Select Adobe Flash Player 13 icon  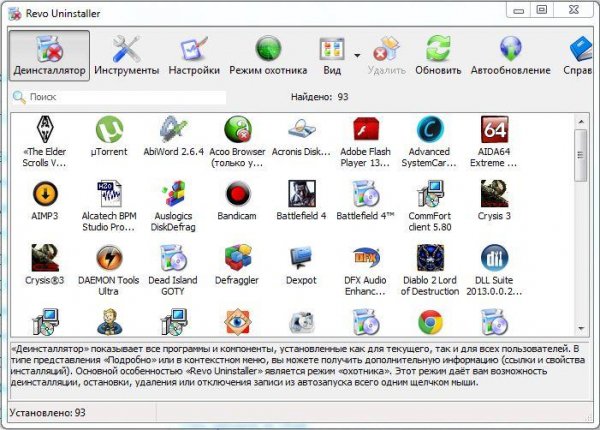(366, 129)
